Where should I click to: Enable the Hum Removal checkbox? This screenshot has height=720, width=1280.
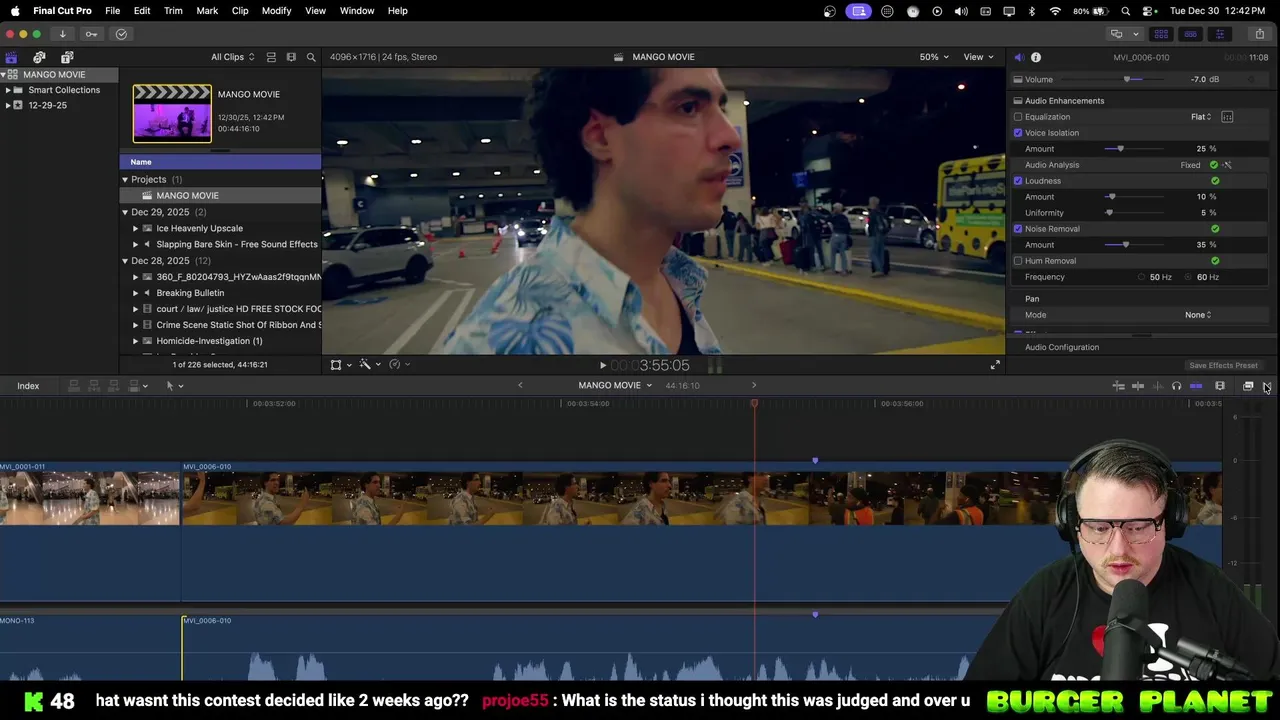click(1018, 261)
